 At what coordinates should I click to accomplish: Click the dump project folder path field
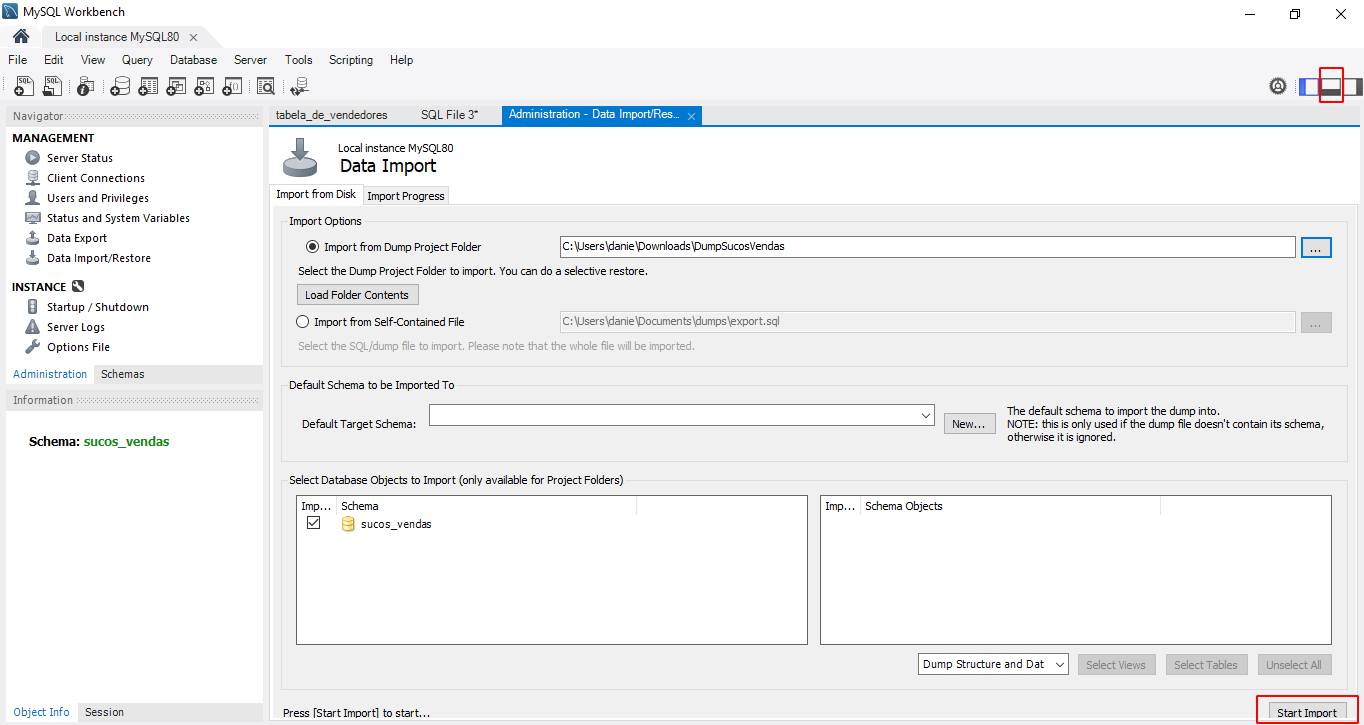click(927, 247)
